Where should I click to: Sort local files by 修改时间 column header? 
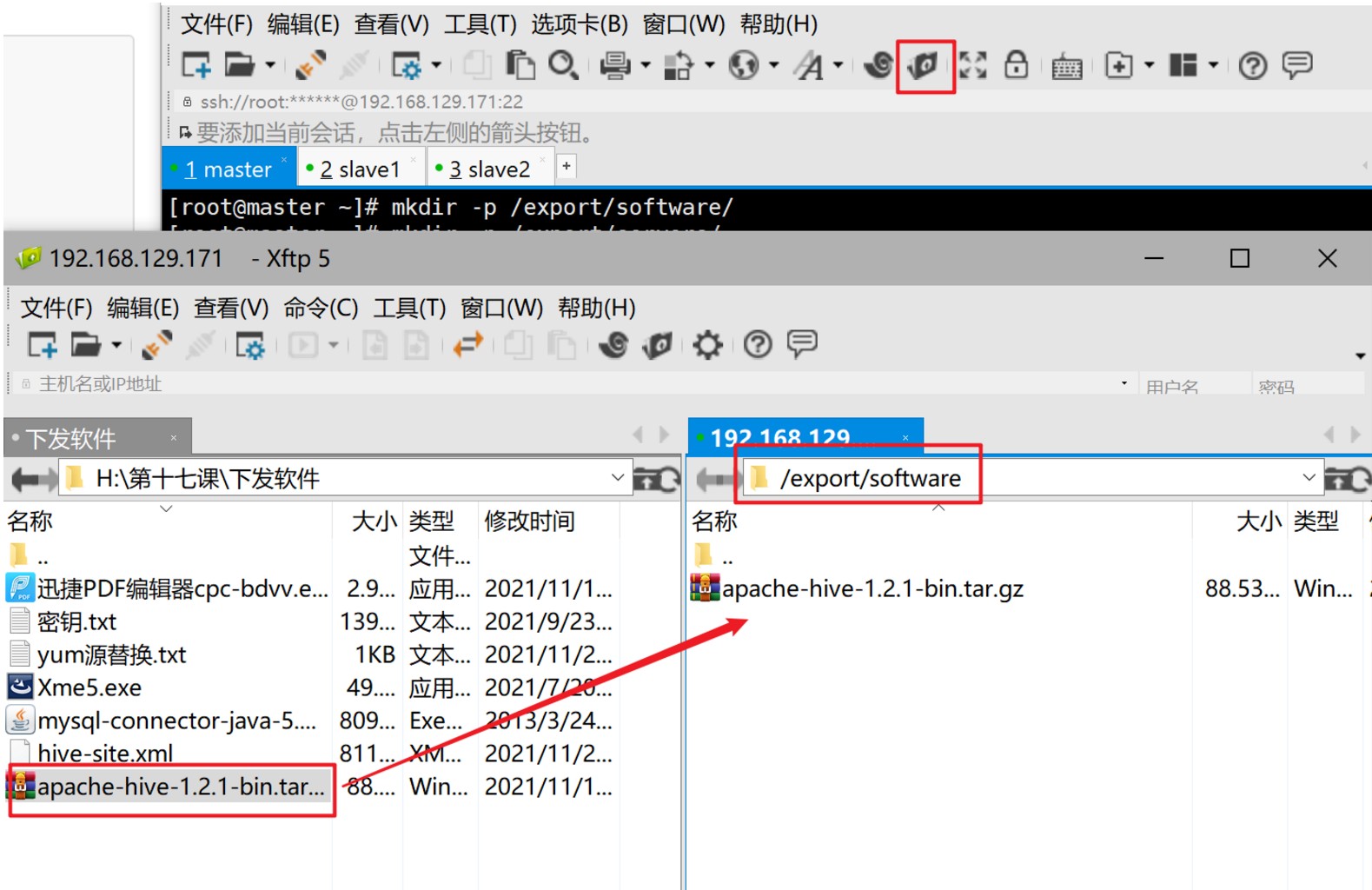point(529,521)
